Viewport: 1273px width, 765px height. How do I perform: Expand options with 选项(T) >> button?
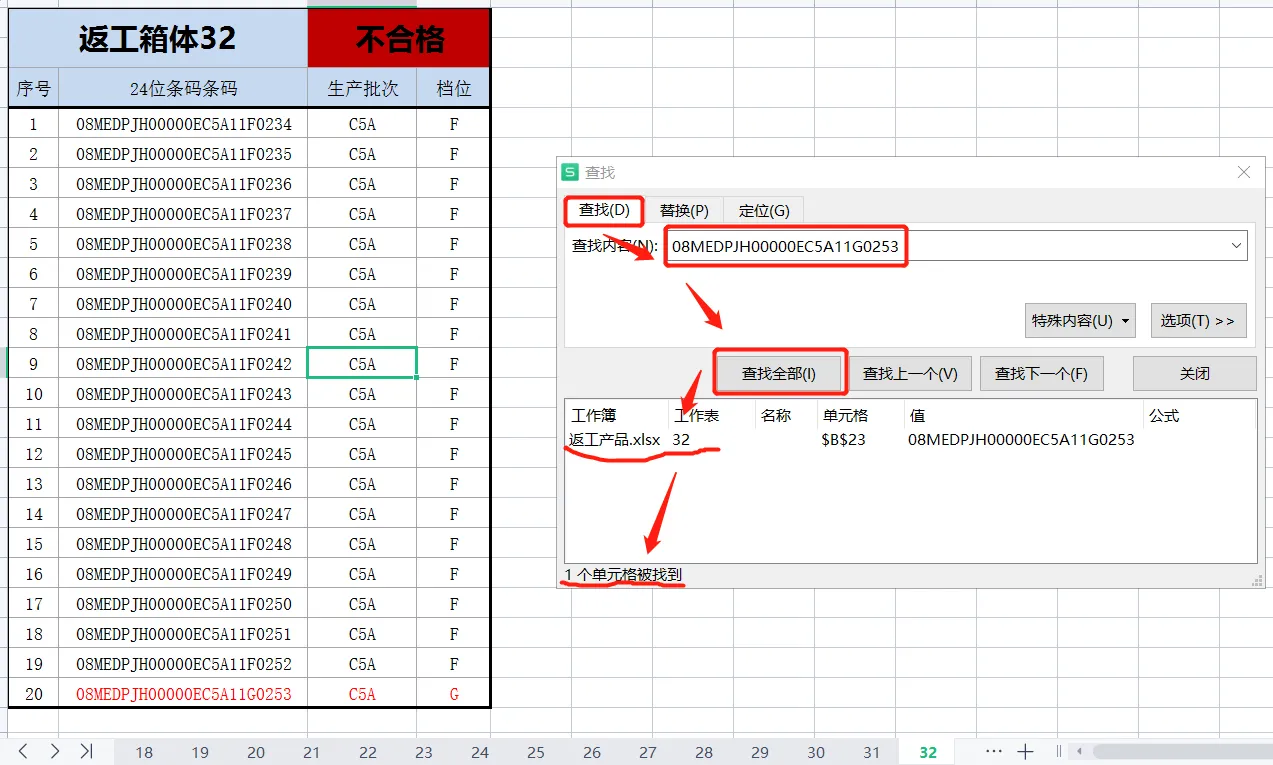tap(1198, 321)
